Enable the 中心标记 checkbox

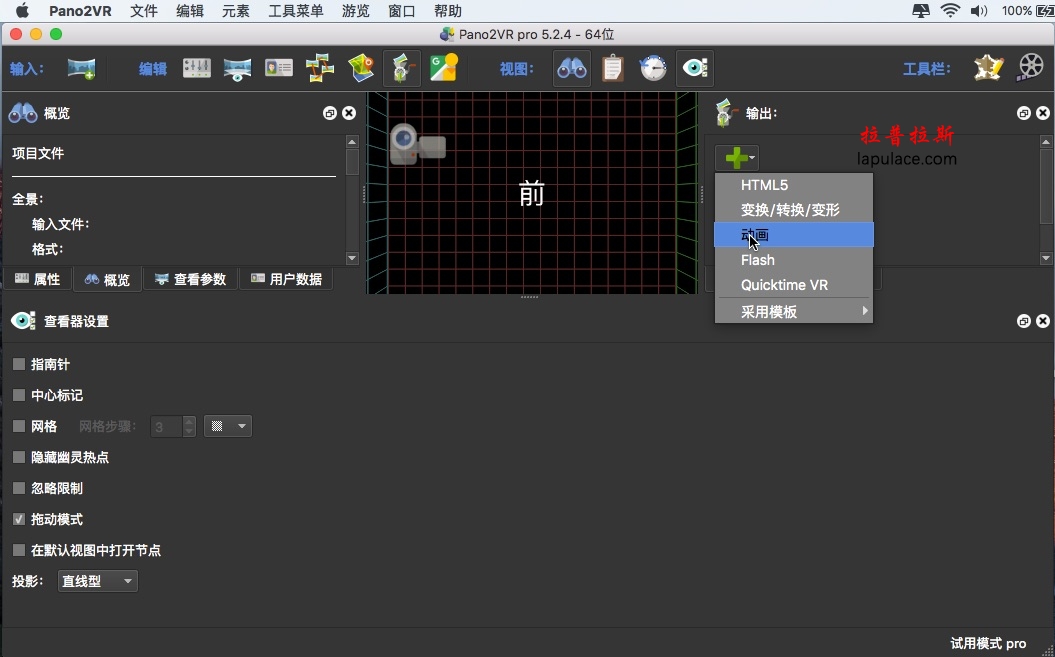point(19,395)
